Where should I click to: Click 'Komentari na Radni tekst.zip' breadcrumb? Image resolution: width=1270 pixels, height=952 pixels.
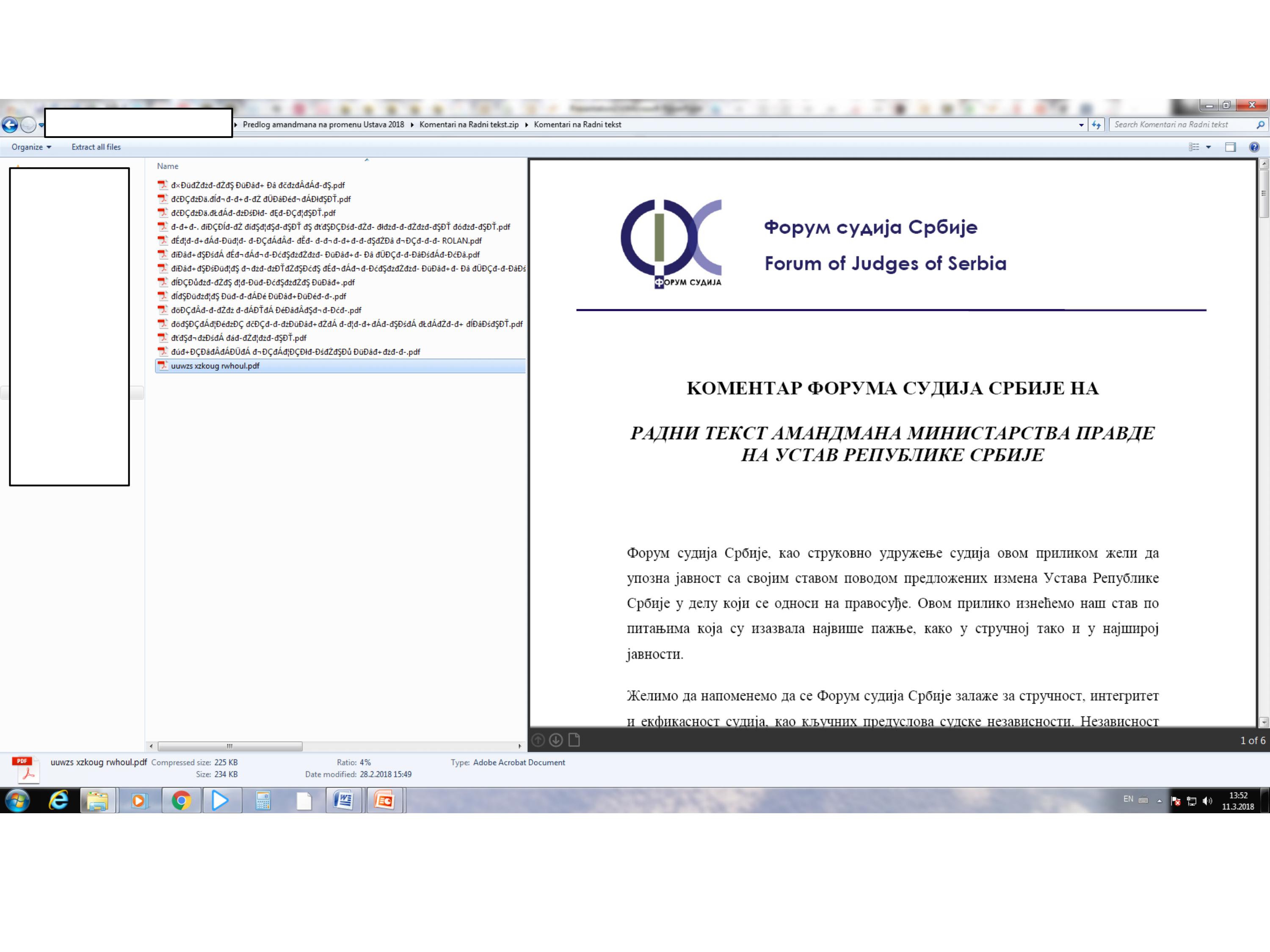469,124
